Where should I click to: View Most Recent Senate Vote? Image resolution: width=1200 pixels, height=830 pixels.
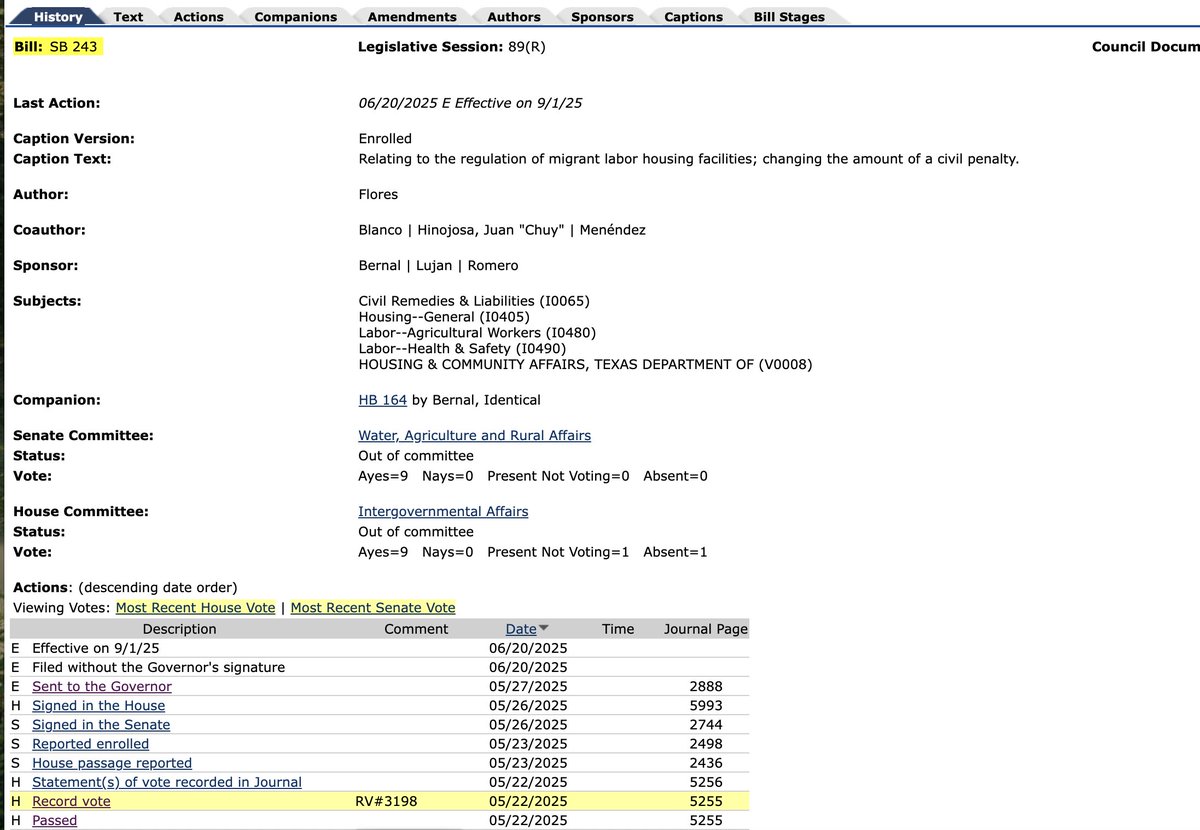373,608
